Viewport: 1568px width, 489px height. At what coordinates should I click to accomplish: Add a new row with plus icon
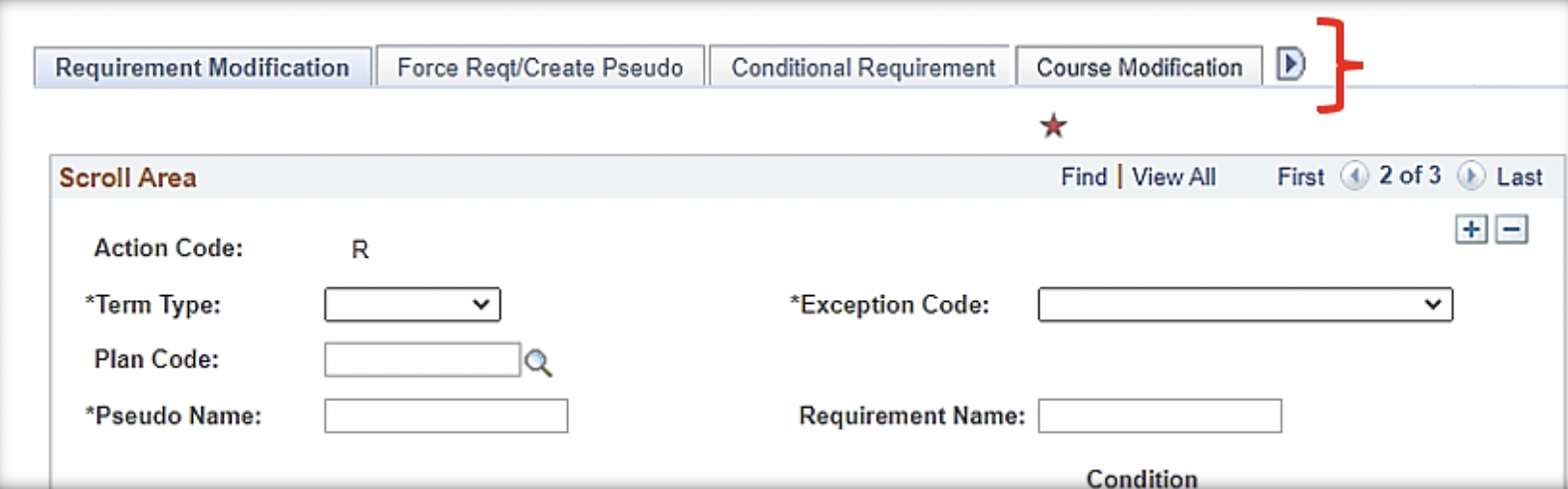[1471, 230]
